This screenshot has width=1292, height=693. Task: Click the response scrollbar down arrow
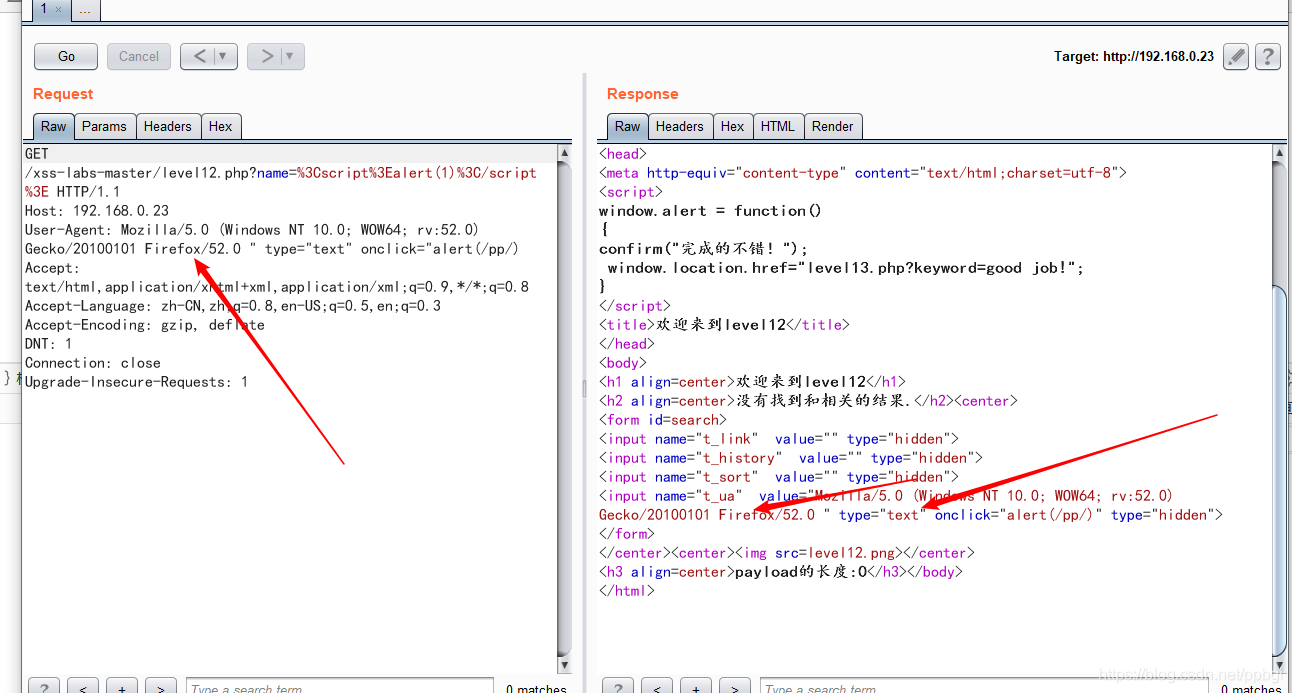(x=1278, y=665)
